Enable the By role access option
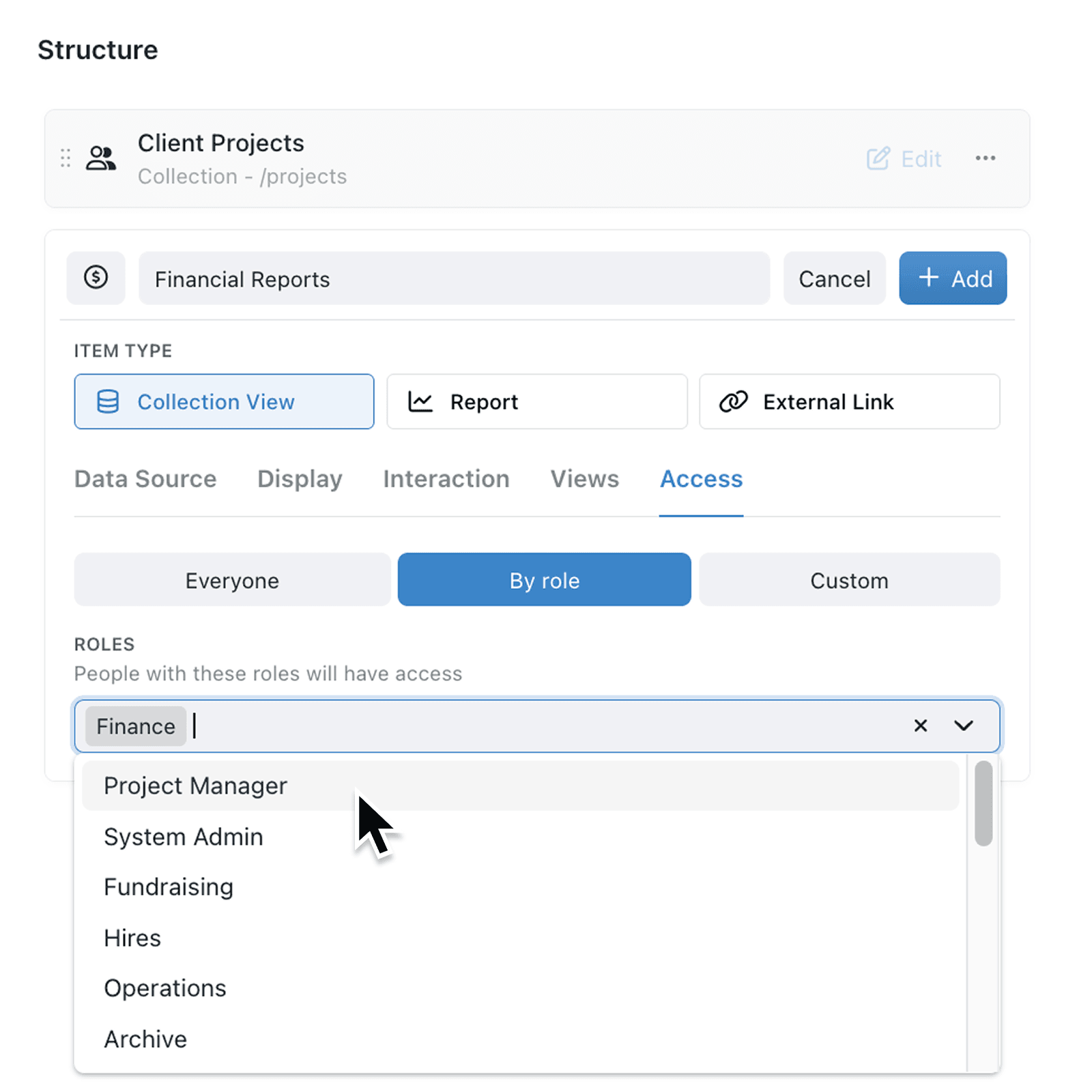Viewport: 1092px width, 1092px height. pos(544,579)
